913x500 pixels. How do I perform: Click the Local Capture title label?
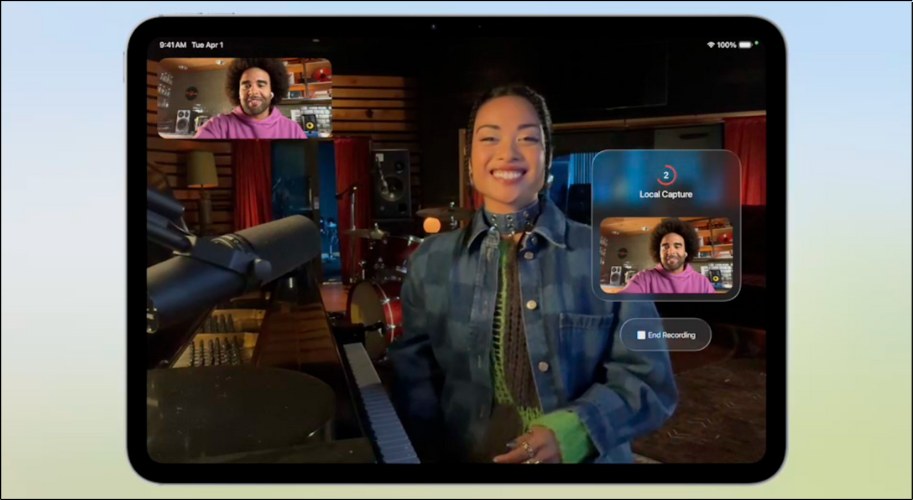666,193
